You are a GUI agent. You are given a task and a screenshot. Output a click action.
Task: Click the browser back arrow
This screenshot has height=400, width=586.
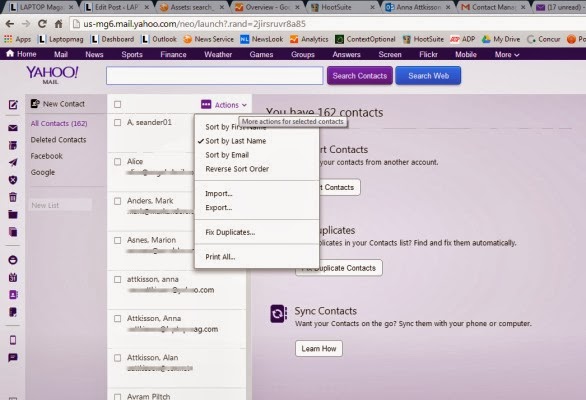pyautogui.click(x=10, y=24)
